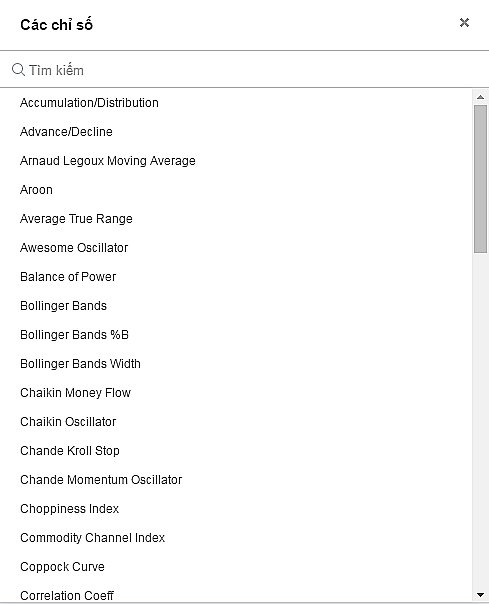
Task: Choose Balance of Power
Action: (236, 277)
